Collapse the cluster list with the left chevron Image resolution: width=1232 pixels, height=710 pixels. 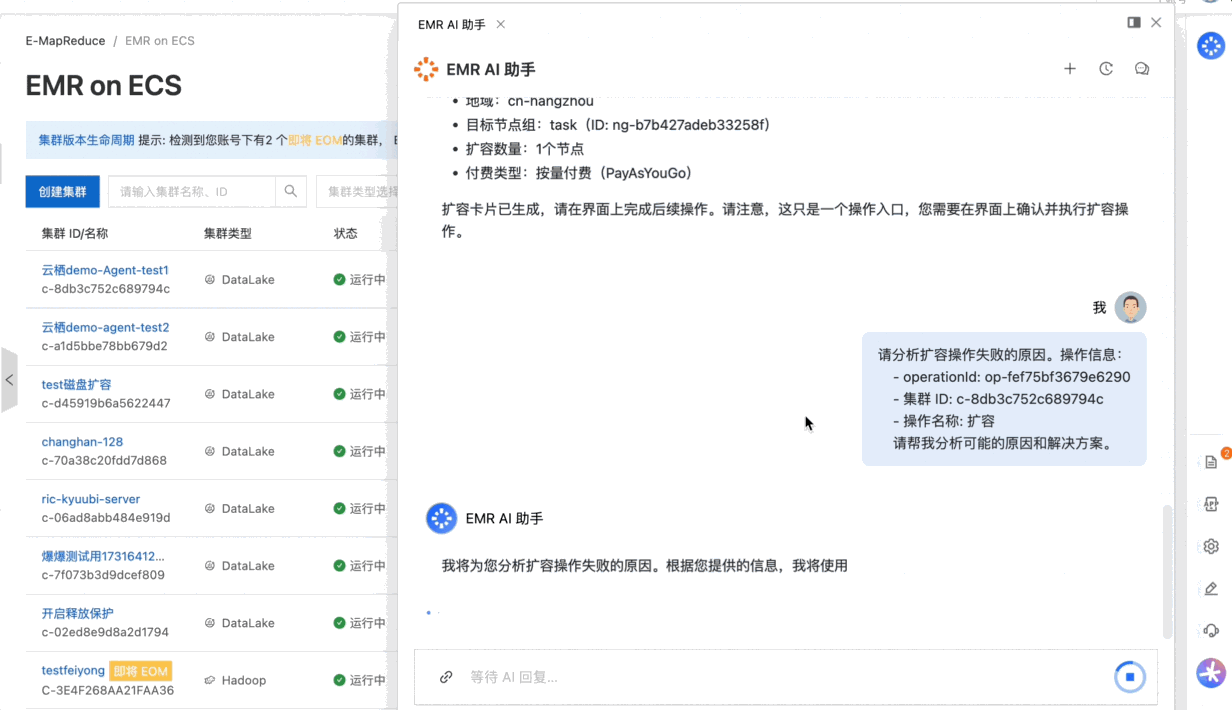tap(9, 380)
